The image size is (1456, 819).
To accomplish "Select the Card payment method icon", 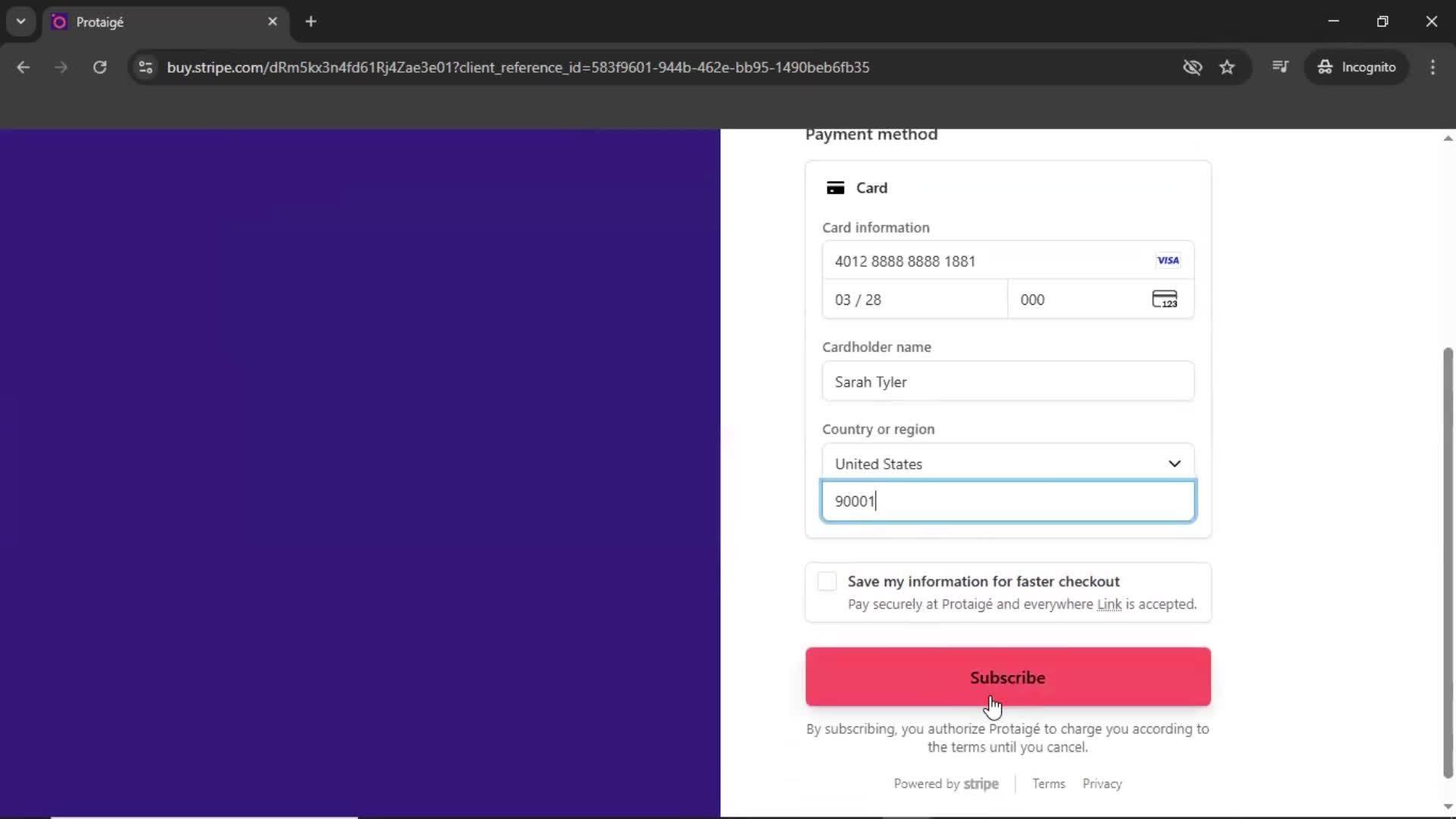I will click(x=836, y=187).
